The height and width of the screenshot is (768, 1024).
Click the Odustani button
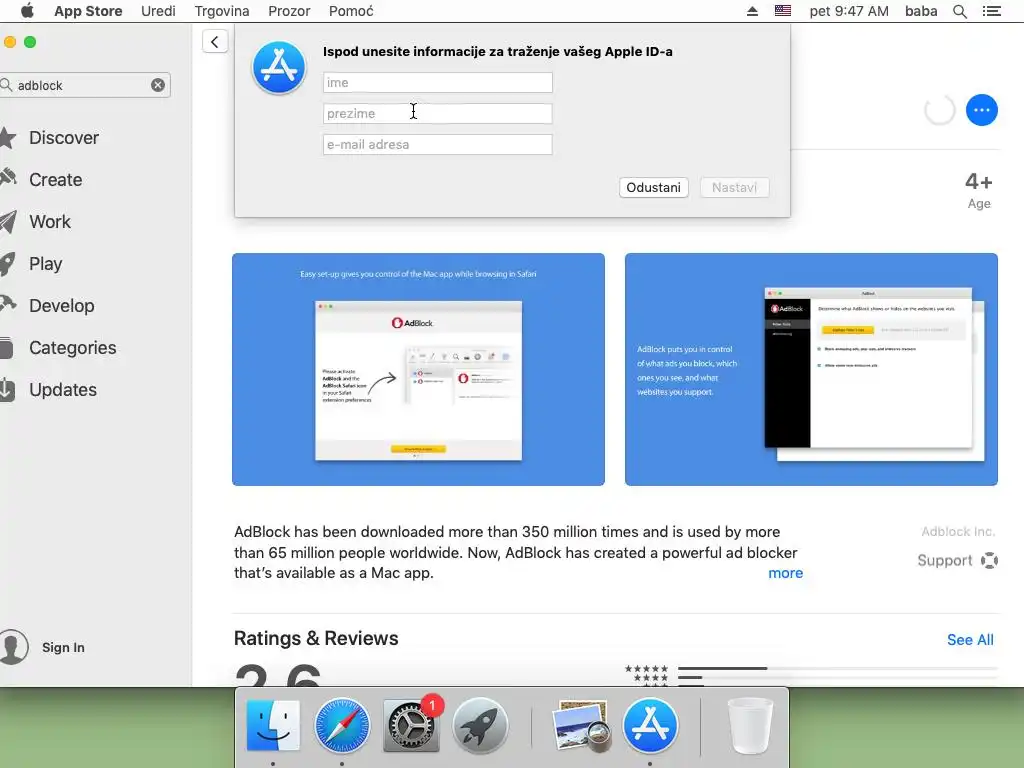(654, 187)
